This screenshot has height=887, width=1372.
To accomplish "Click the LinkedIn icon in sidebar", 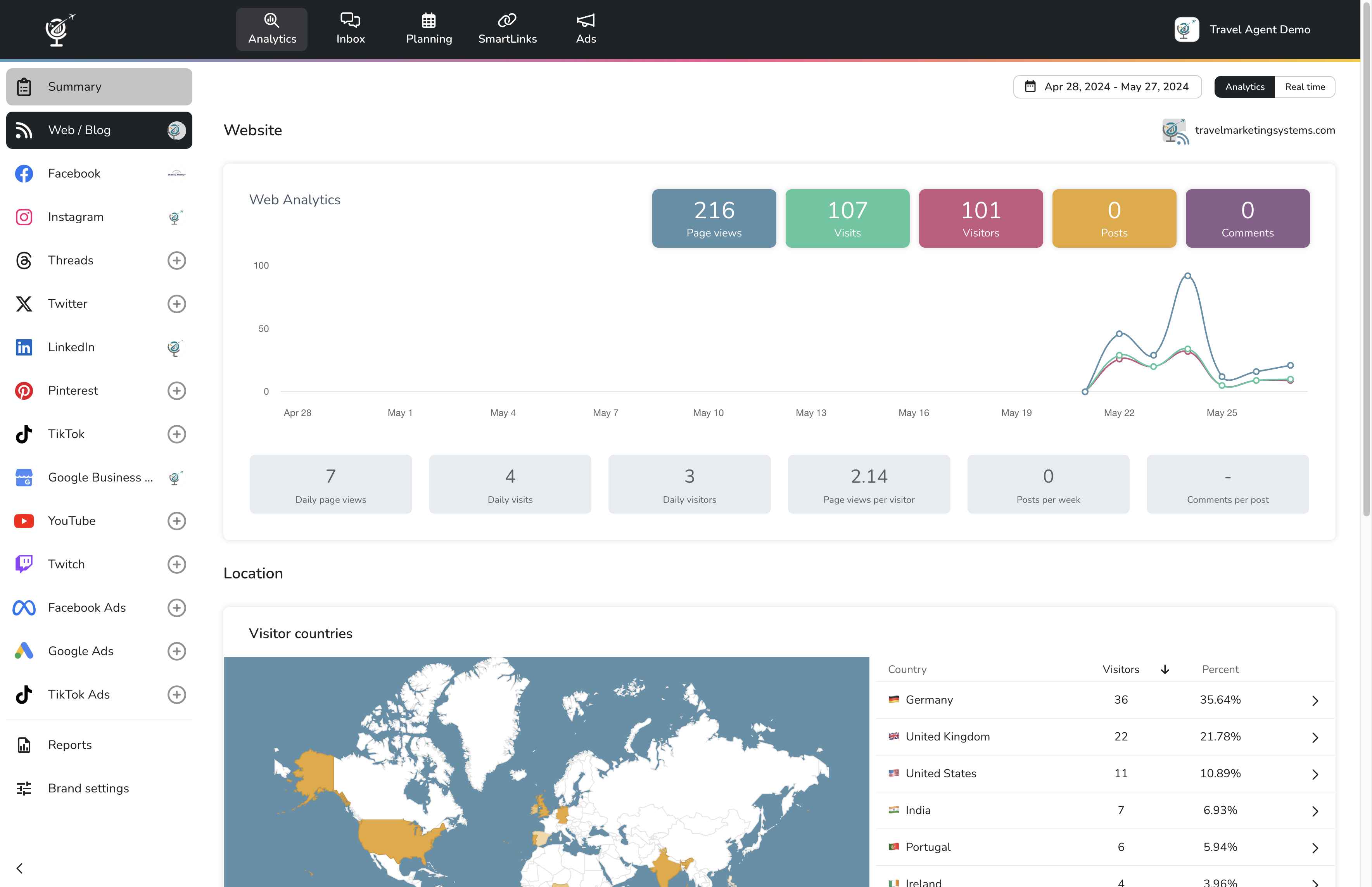I will click(24, 347).
